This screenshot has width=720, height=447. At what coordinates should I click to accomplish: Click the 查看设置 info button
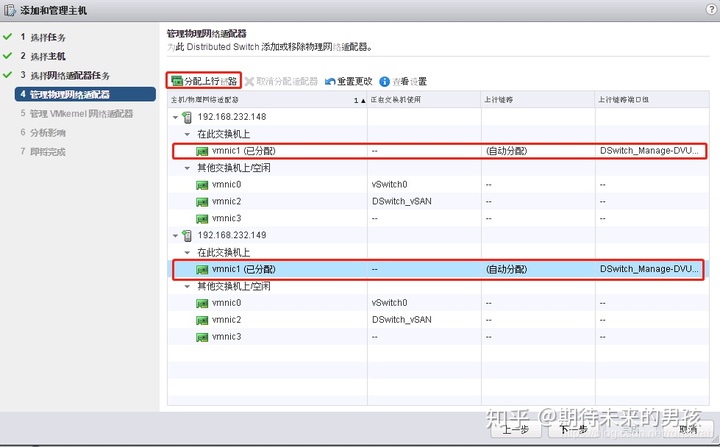[x=403, y=81]
